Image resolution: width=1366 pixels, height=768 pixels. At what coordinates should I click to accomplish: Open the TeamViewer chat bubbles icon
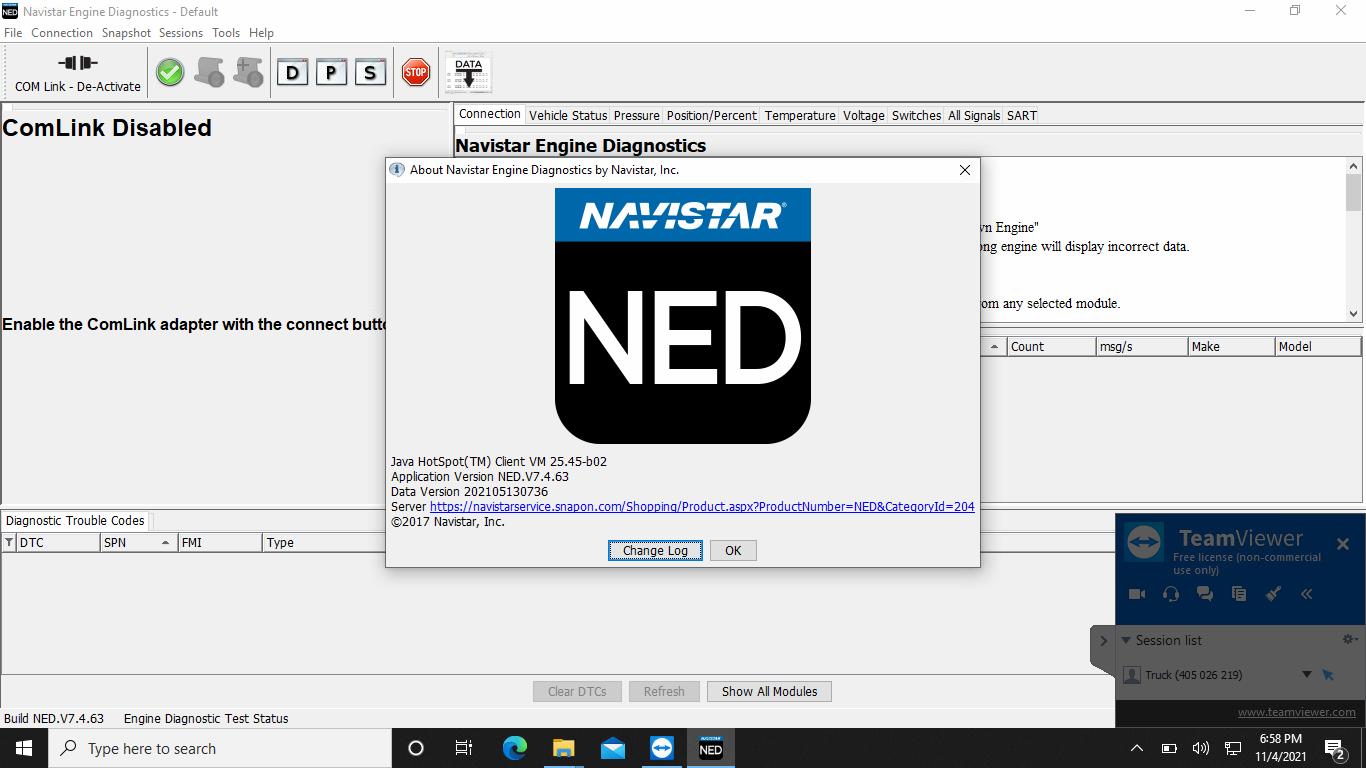(x=1205, y=594)
